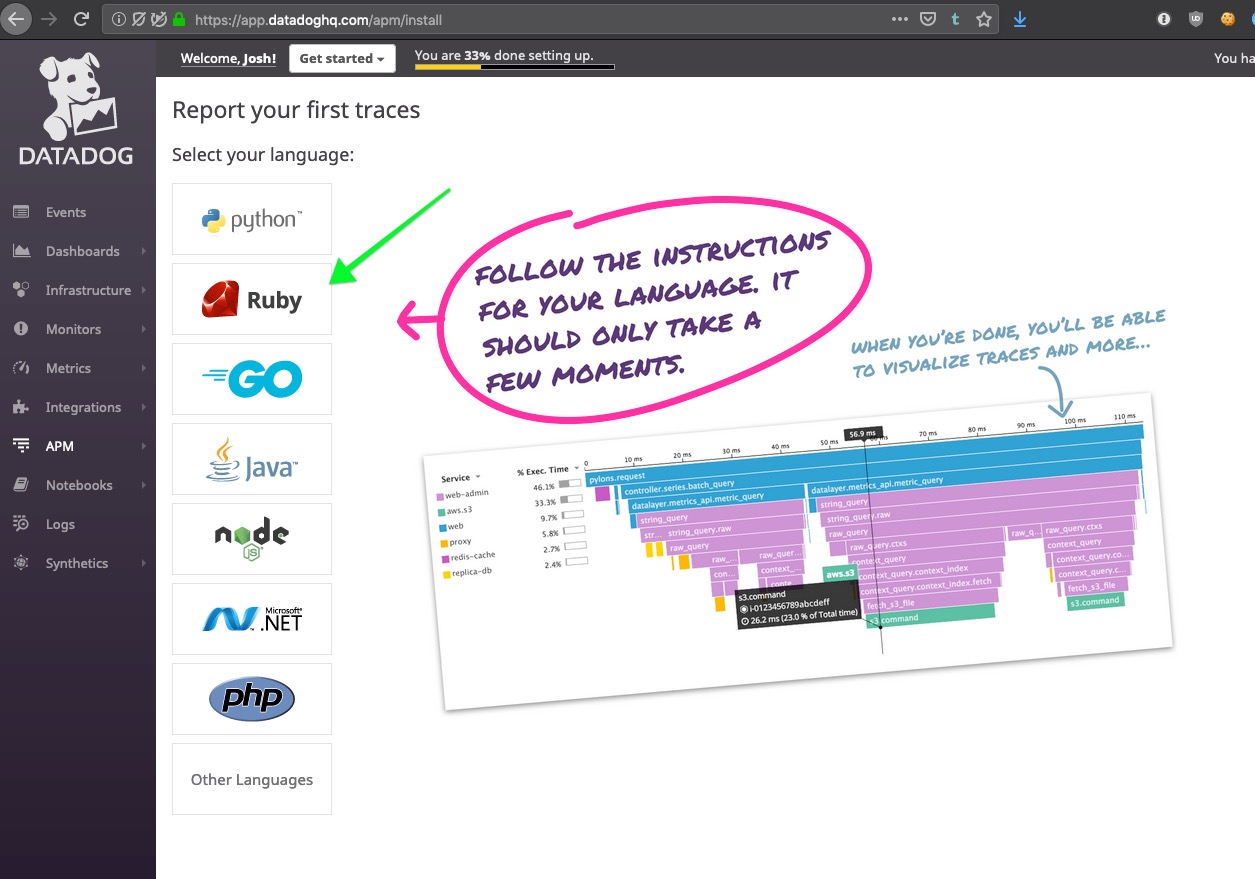Click the round extension icon left of uBlock
This screenshot has height=879, width=1255.
coord(1164,19)
